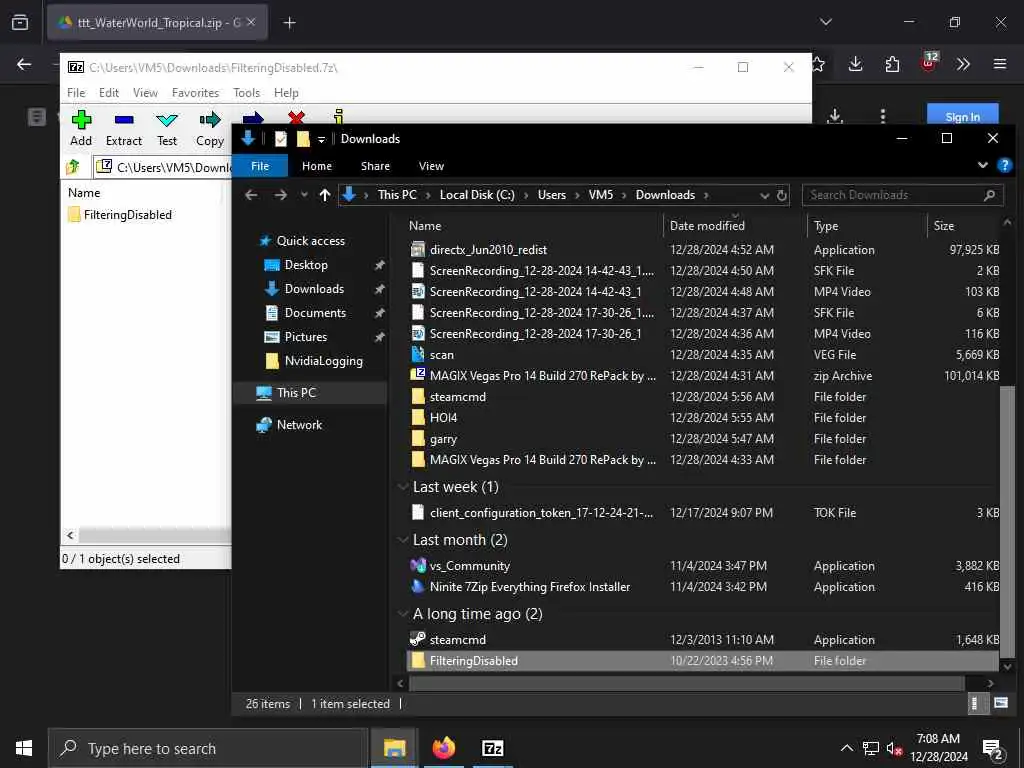Screen dimensions: 1024x768
Task: Sort by Name column header
Action: (x=425, y=225)
